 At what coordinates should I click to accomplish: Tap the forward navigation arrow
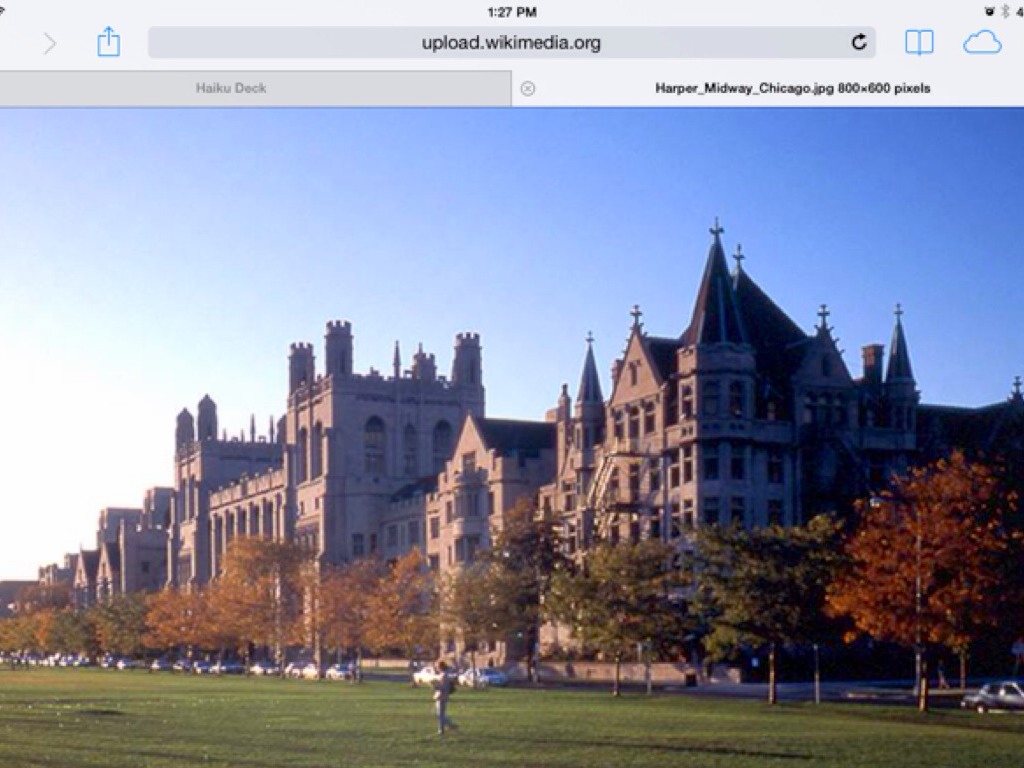[x=50, y=44]
